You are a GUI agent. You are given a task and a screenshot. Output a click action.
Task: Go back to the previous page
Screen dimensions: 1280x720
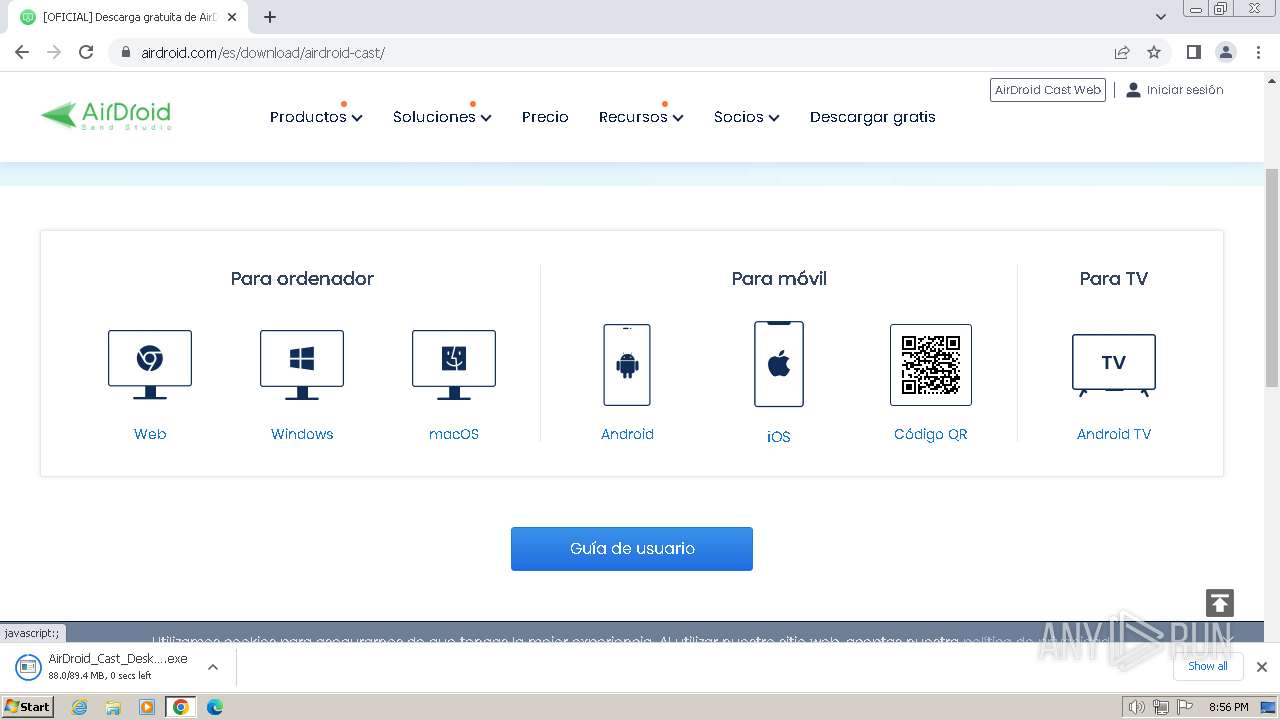[x=22, y=52]
